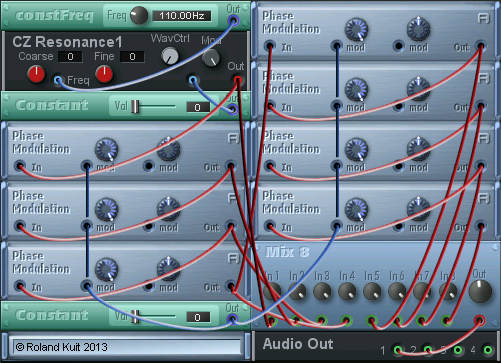Image resolution: width=501 pixels, height=363 pixels.
Task: Click second mod knob on top-right Phase Modulation module
Action: point(419,30)
